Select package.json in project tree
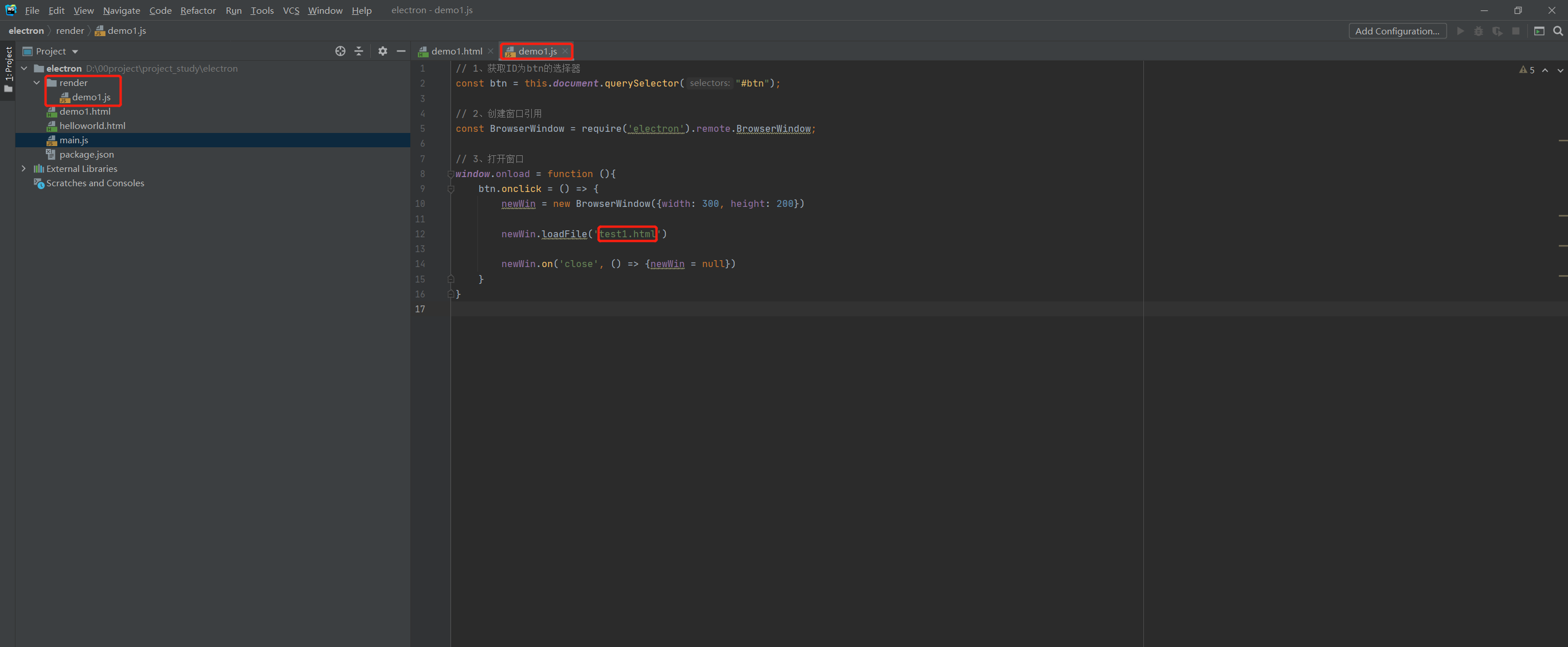1568x647 pixels. click(x=87, y=155)
